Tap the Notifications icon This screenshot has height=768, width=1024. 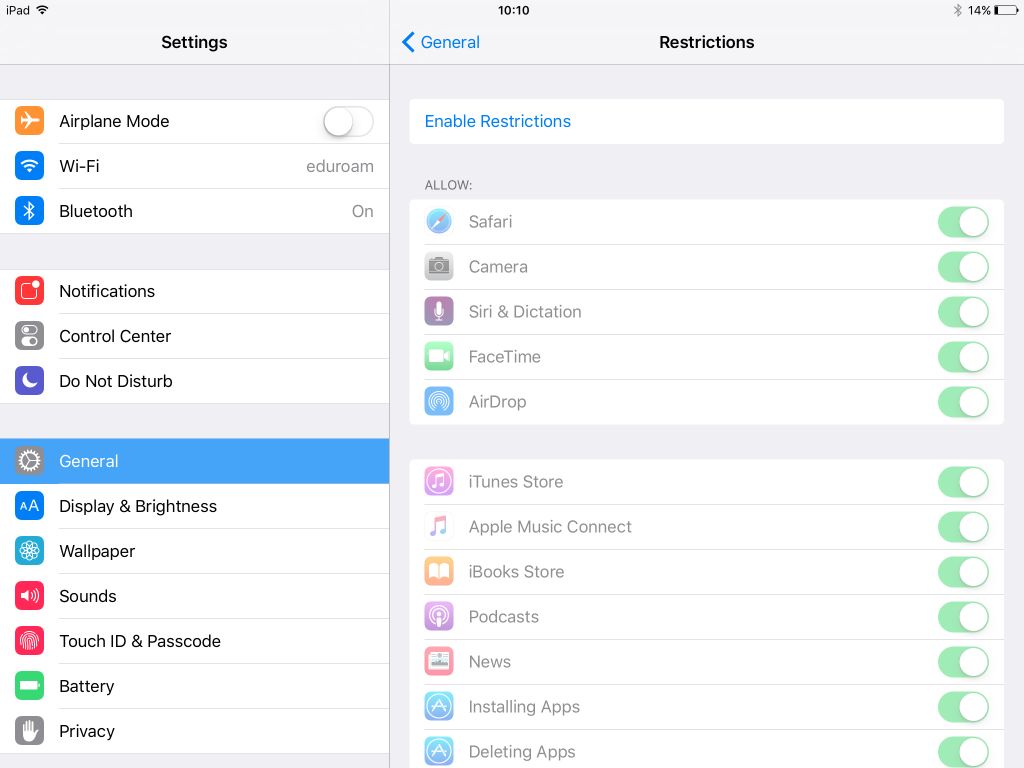pos(29,291)
